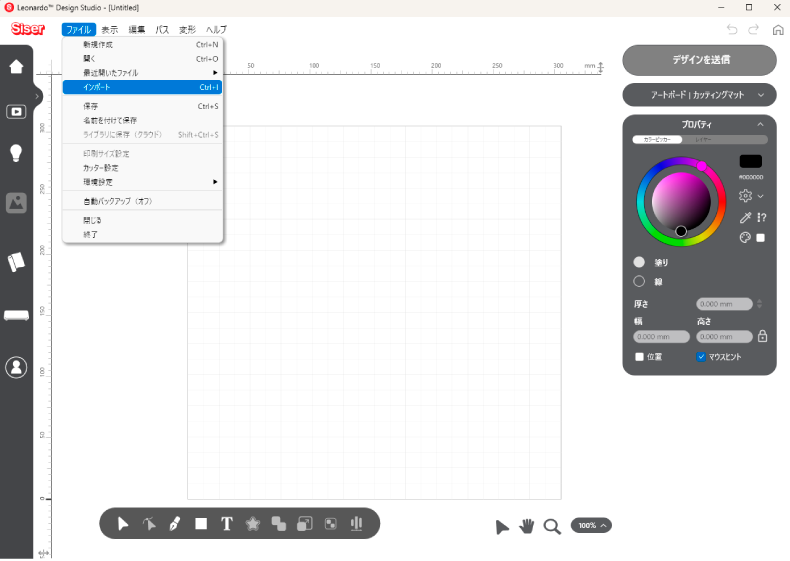Viewport: 790px width, 561px height.
Task: Open the video tutorials sidebar icon
Action: pyautogui.click(x=16, y=111)
